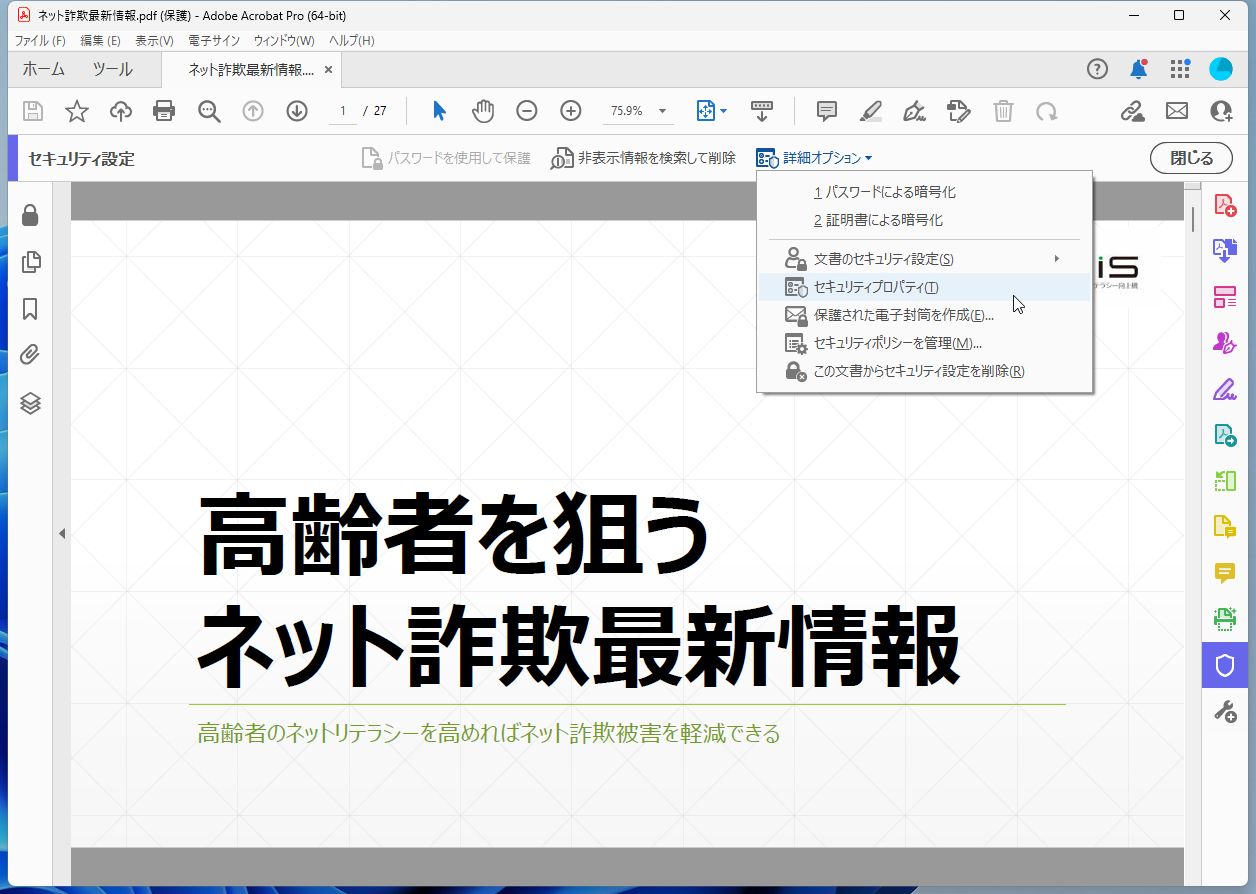Open the account profile avatar
This screenshot has height=894, width=1256.
tap(1221, 69)
